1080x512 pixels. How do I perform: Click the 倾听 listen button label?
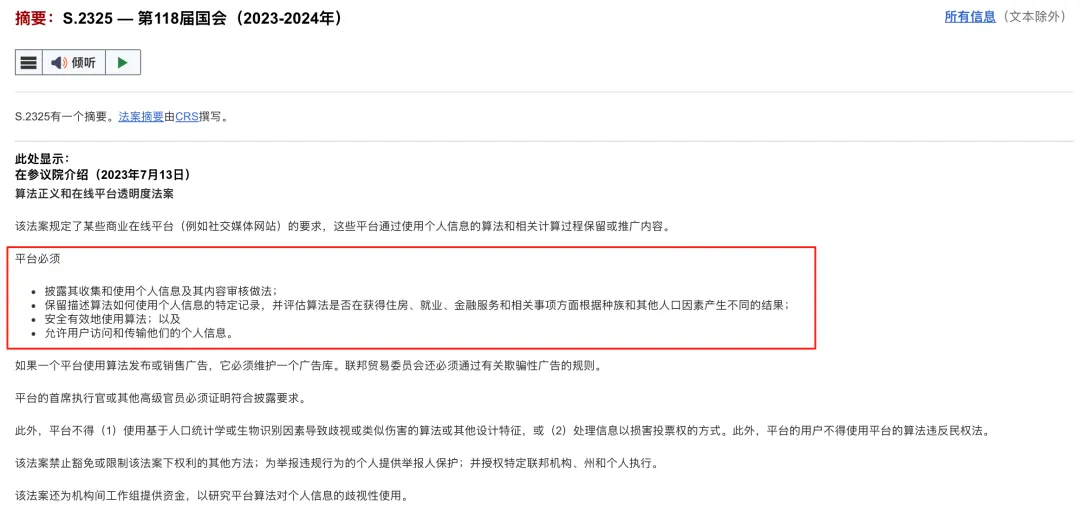83,63
